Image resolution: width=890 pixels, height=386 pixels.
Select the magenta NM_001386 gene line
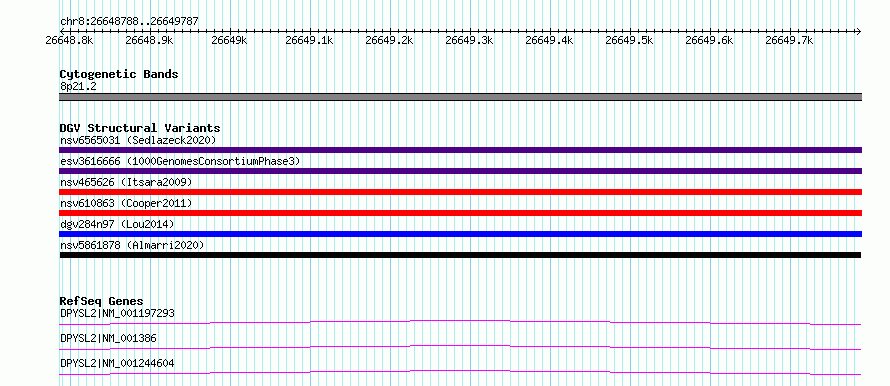coord(460,347)
